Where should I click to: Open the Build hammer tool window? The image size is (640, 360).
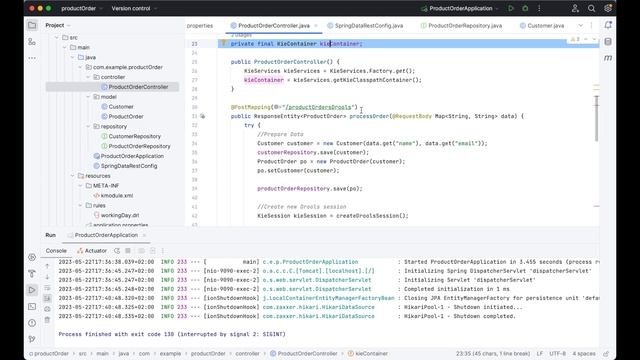(x=32, y=273)
